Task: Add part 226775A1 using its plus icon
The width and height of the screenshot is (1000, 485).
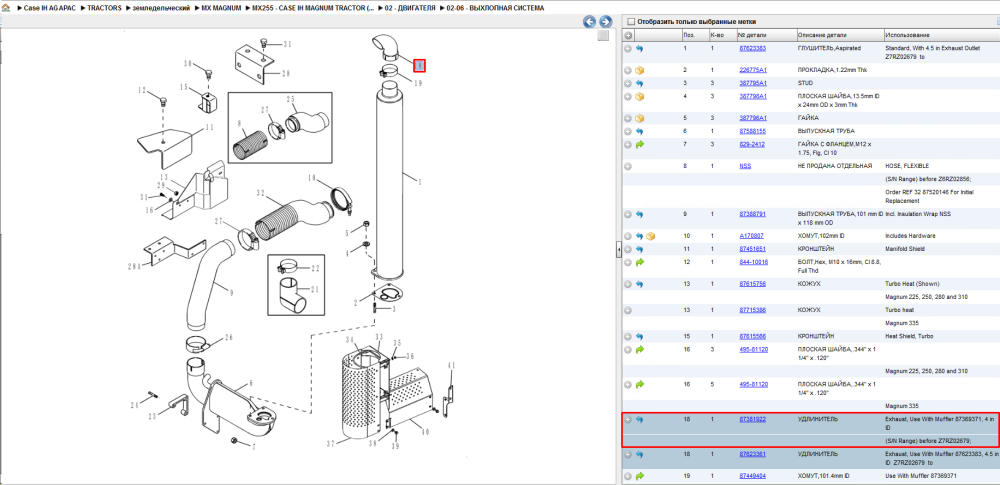Action: 628,70
